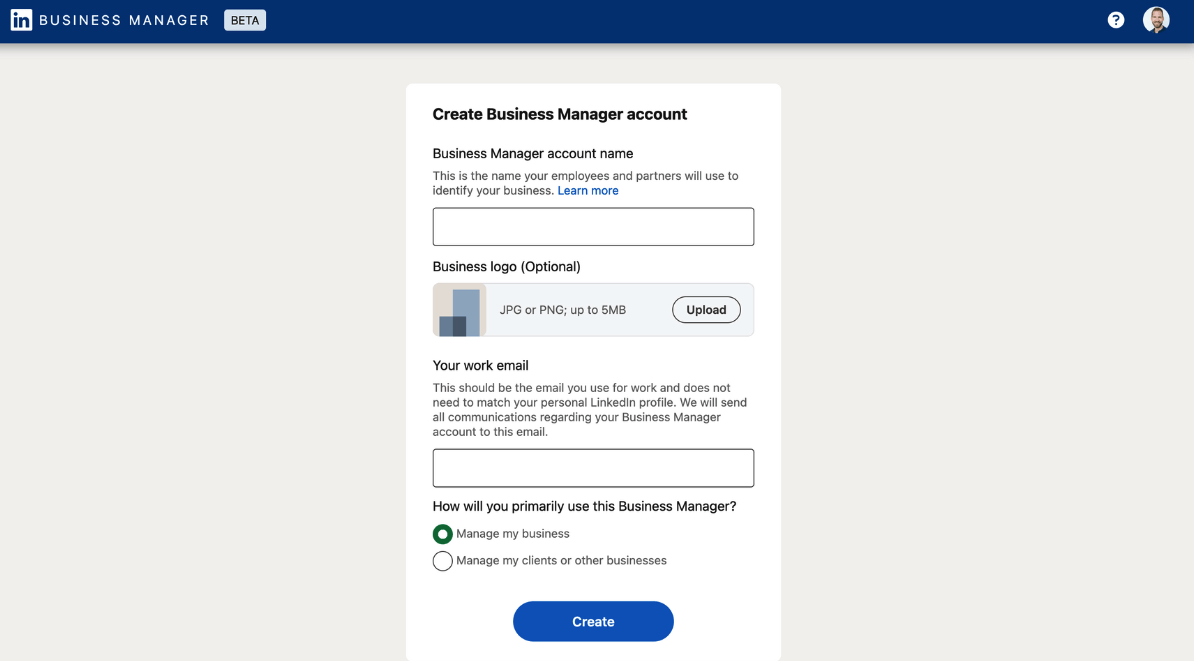This screenshot has width=1194, height=661.
Task: Click the LinkedIn logo icon
Action: (x=21, y=21)
